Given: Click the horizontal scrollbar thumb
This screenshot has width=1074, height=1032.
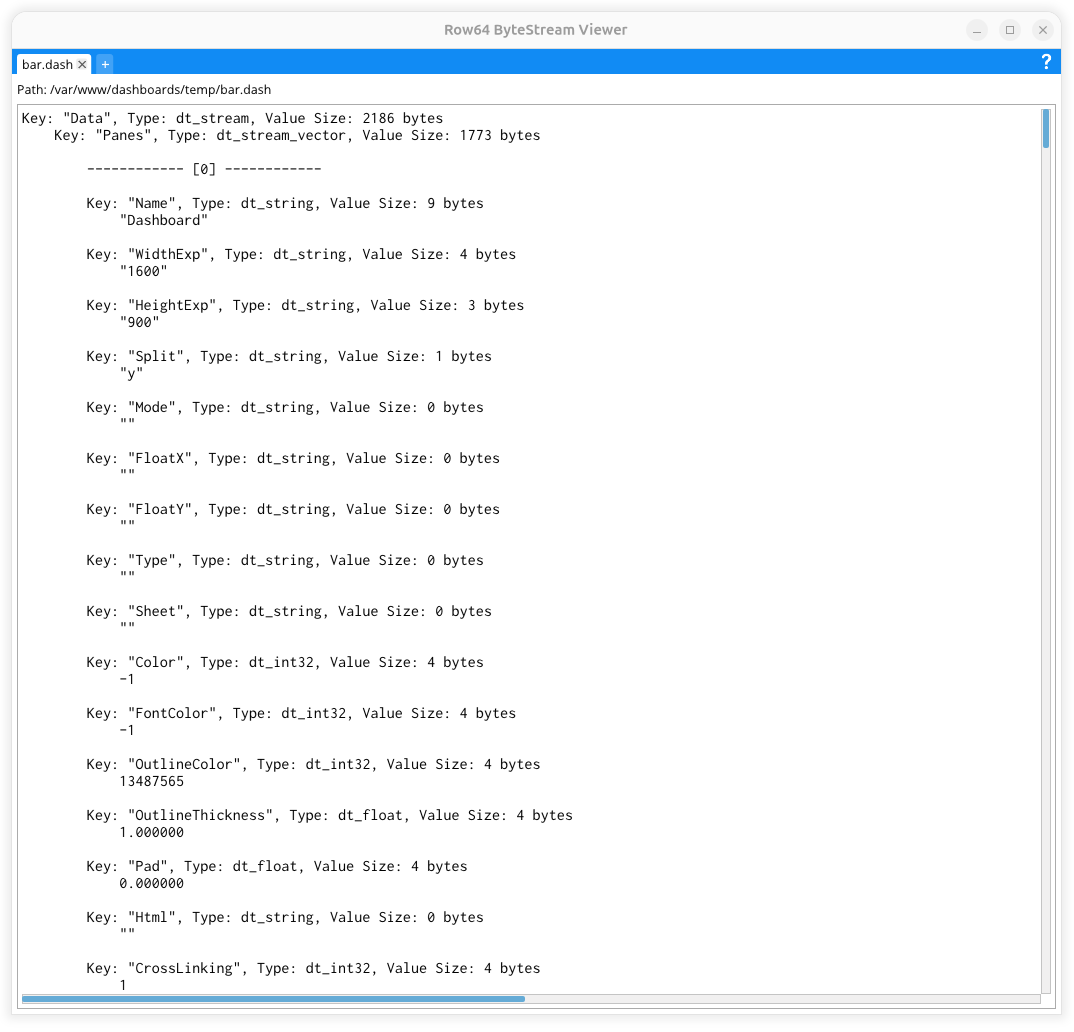Looking at the screenshot, I should [x=273, y=999].
